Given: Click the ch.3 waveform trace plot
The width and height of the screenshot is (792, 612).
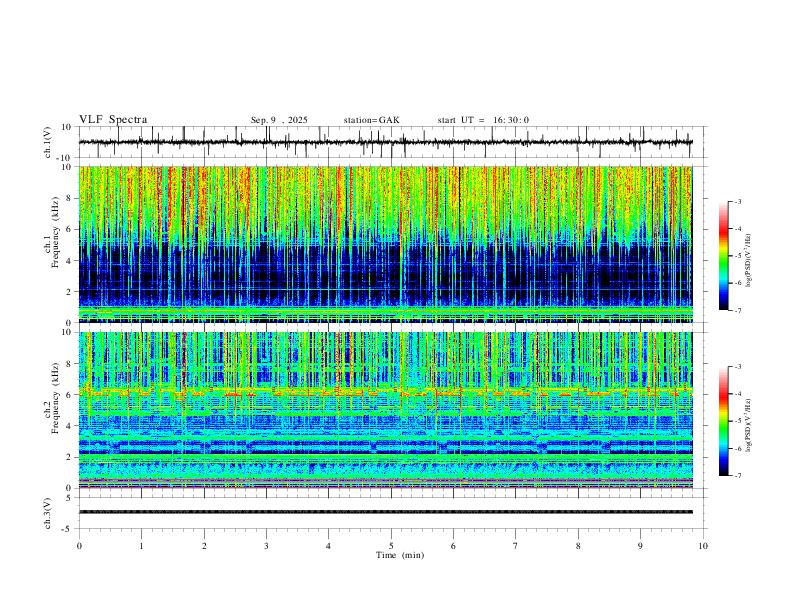Looking at the screenshot, I should [391, 513].
